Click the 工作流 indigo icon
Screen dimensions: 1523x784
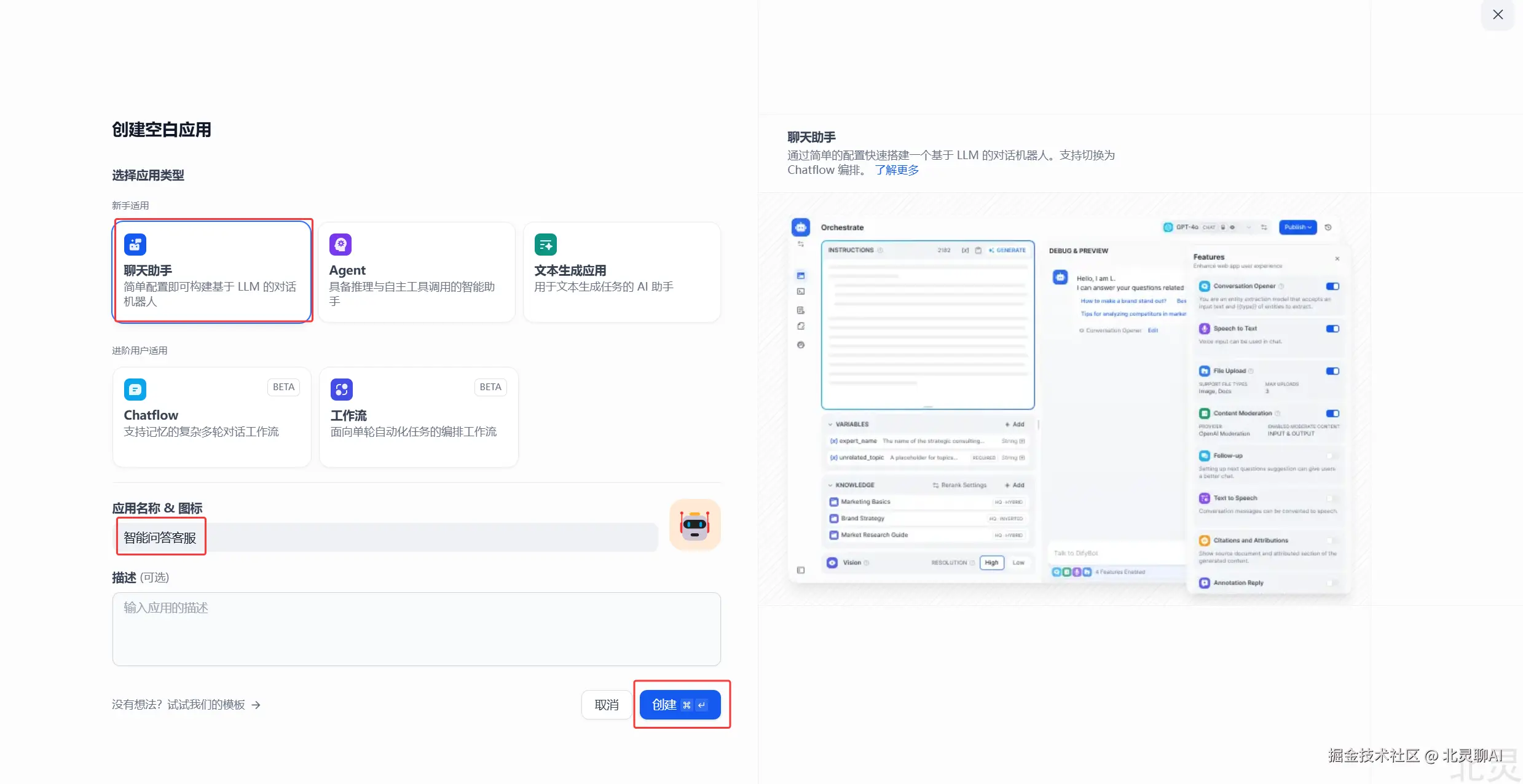342,390
